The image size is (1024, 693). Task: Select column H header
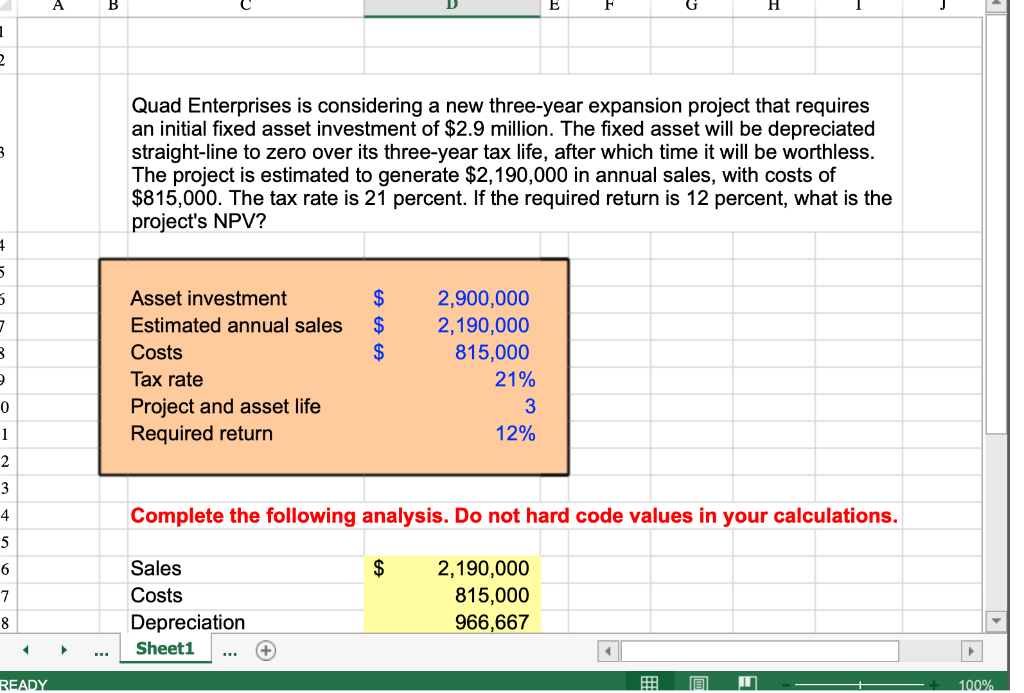[774, 7]
